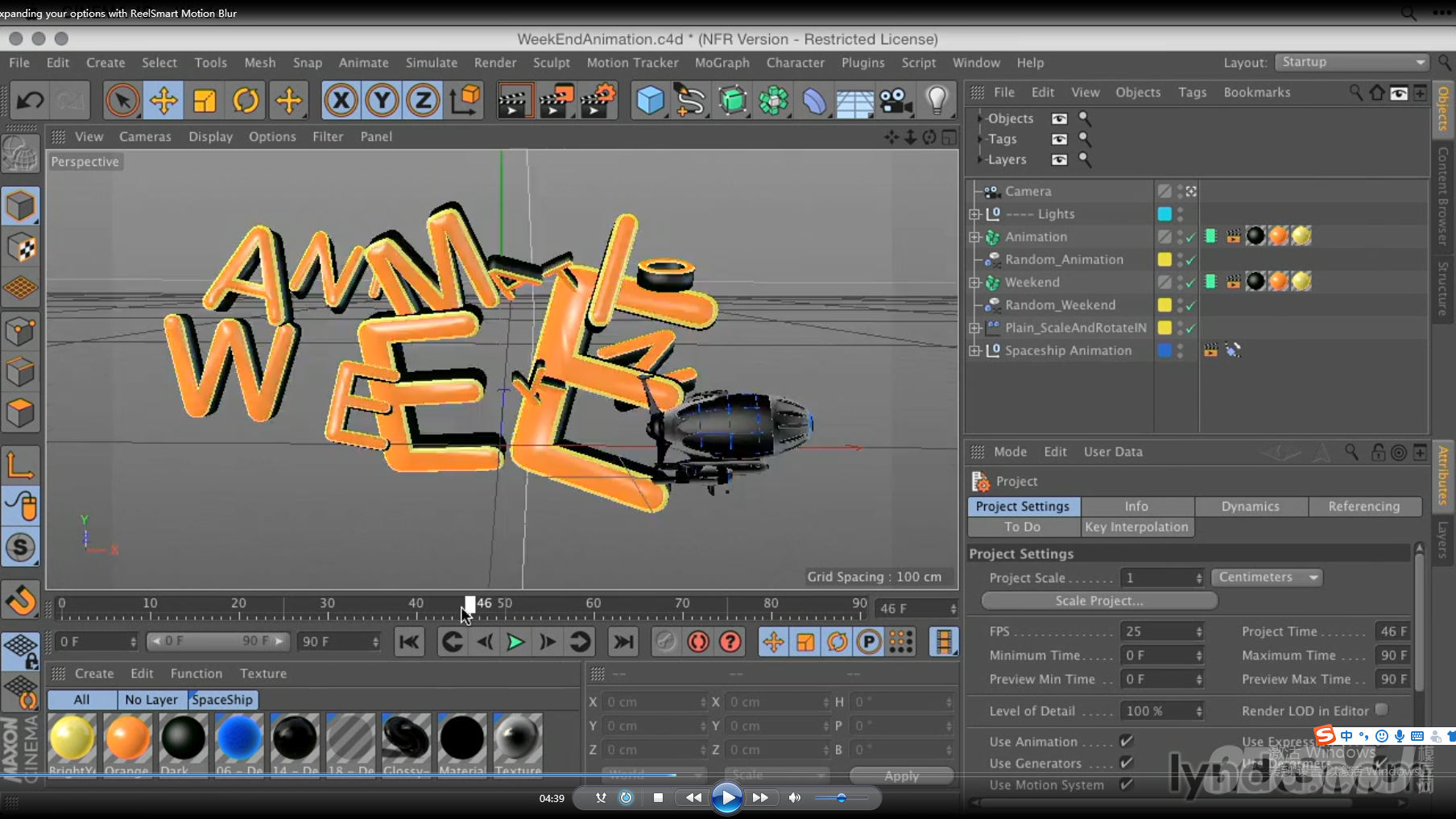Add a Camera object from toolbar
1456x819 pixels.
(x=896, y=101)
